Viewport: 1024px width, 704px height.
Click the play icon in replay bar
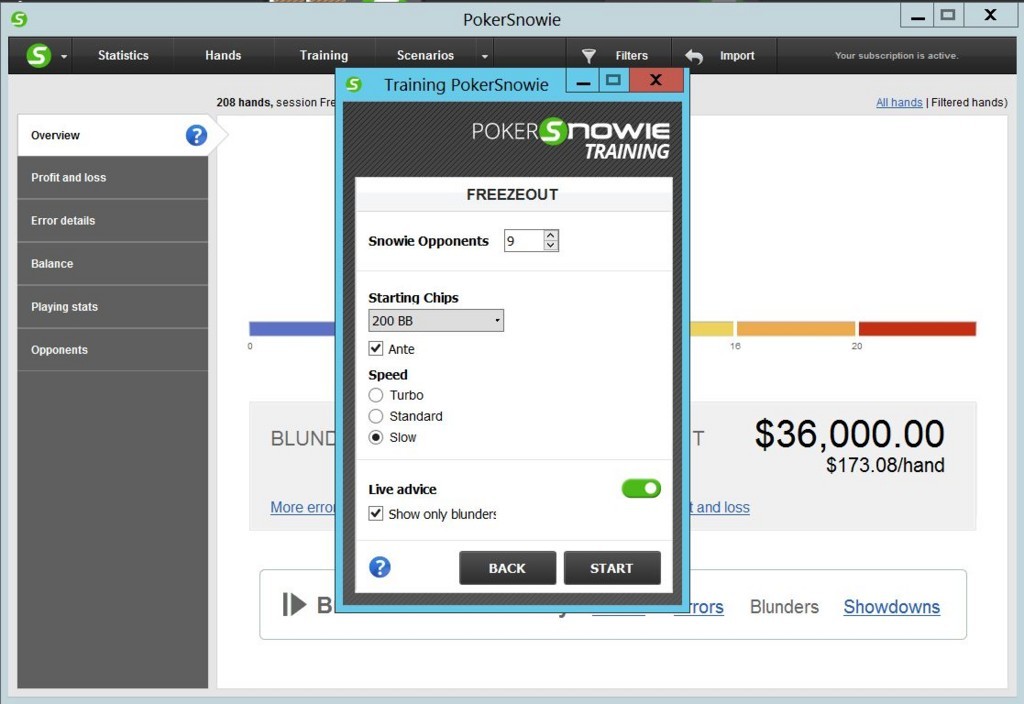coord(294,604)
